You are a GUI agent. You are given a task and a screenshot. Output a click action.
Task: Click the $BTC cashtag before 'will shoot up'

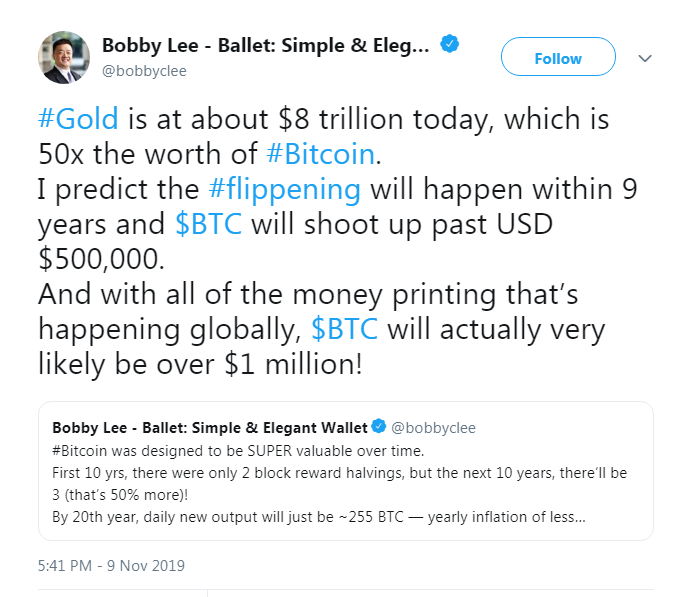click(209, 224)
